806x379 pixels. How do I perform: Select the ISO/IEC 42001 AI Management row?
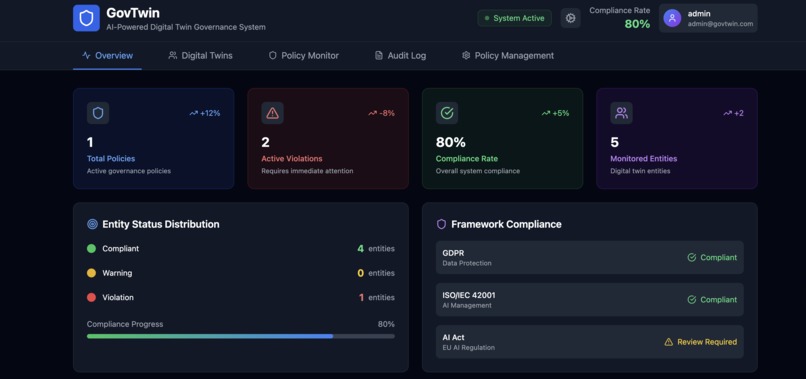pos(590,300)
